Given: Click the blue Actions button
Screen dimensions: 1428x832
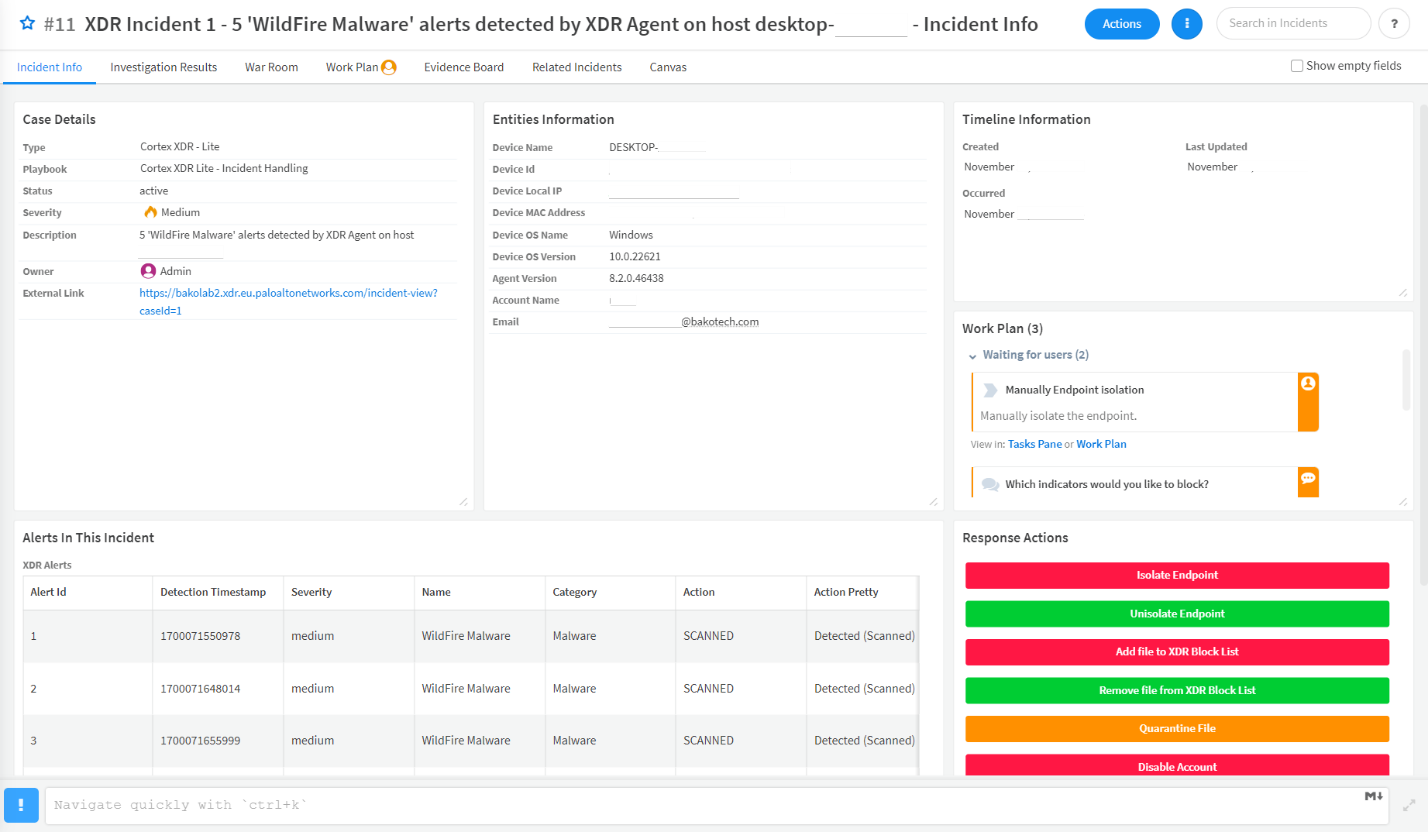Looking at the screenshot, I should point(1122,23).
